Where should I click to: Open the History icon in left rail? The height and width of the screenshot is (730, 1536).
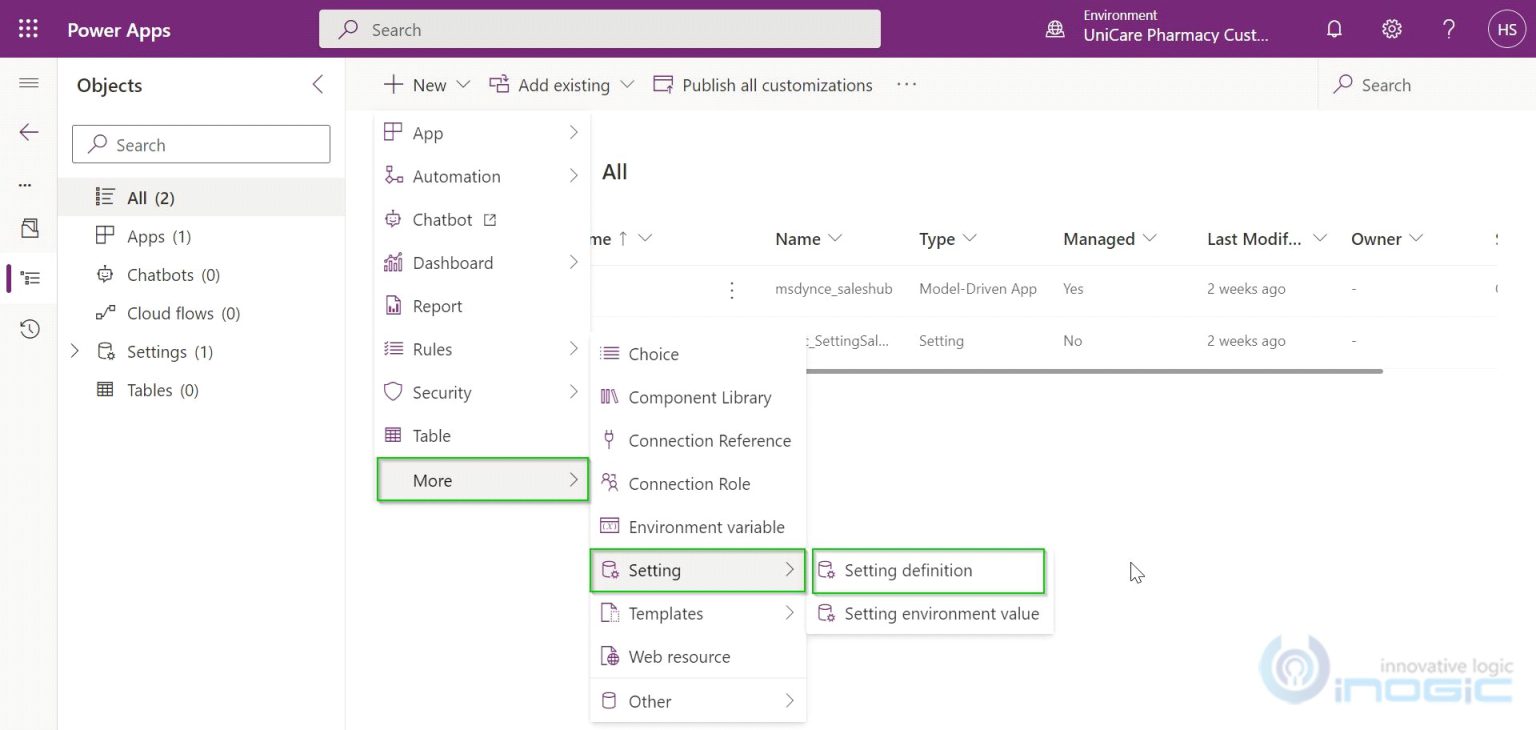[x=29, y=329]
